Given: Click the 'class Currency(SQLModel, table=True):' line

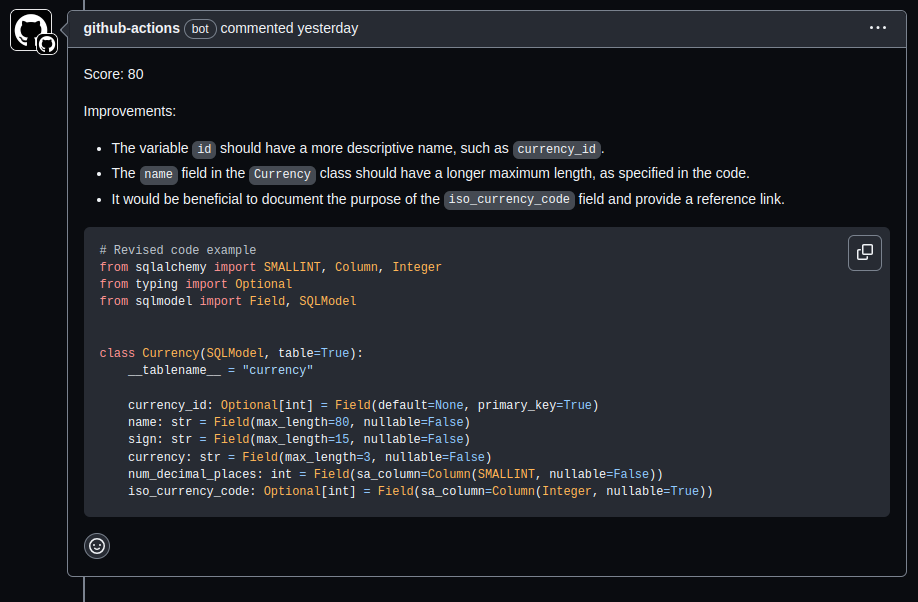Looking at the screenshot, I should (x=231, y=353).
